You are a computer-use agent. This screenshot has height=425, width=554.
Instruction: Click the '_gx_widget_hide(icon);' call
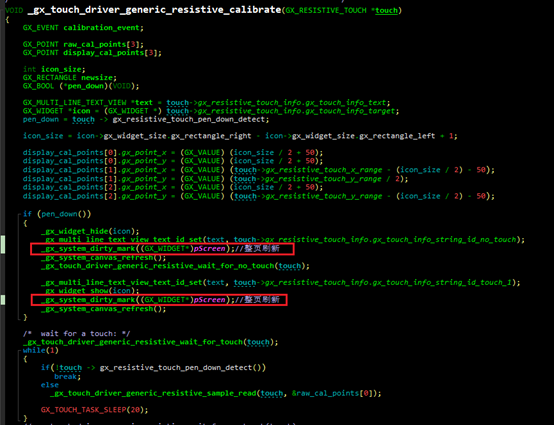coord(90,231)
